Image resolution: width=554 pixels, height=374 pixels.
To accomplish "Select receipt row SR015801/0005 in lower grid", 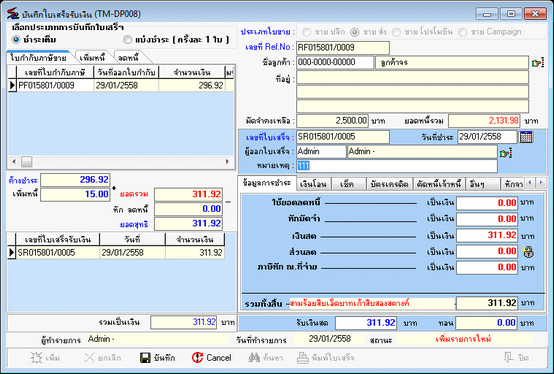I will coord(116,253).
